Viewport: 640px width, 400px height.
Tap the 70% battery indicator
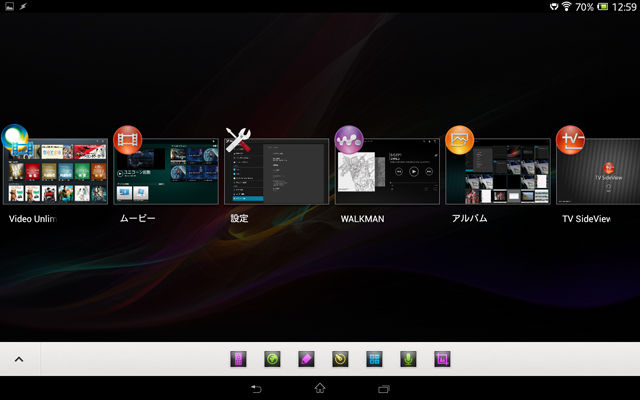click(x=591, y=7)
